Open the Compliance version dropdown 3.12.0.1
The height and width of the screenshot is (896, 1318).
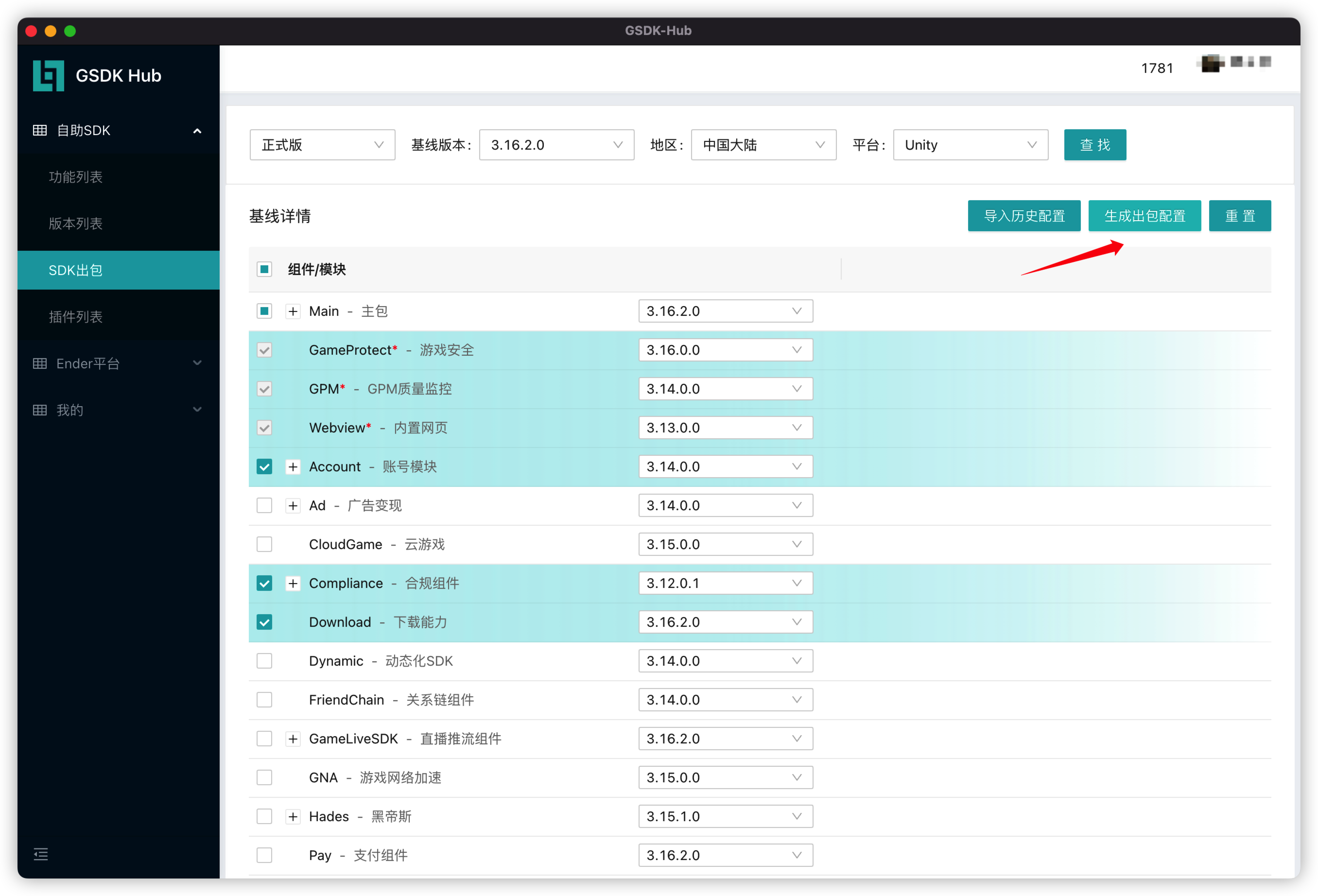click(725, 584)
